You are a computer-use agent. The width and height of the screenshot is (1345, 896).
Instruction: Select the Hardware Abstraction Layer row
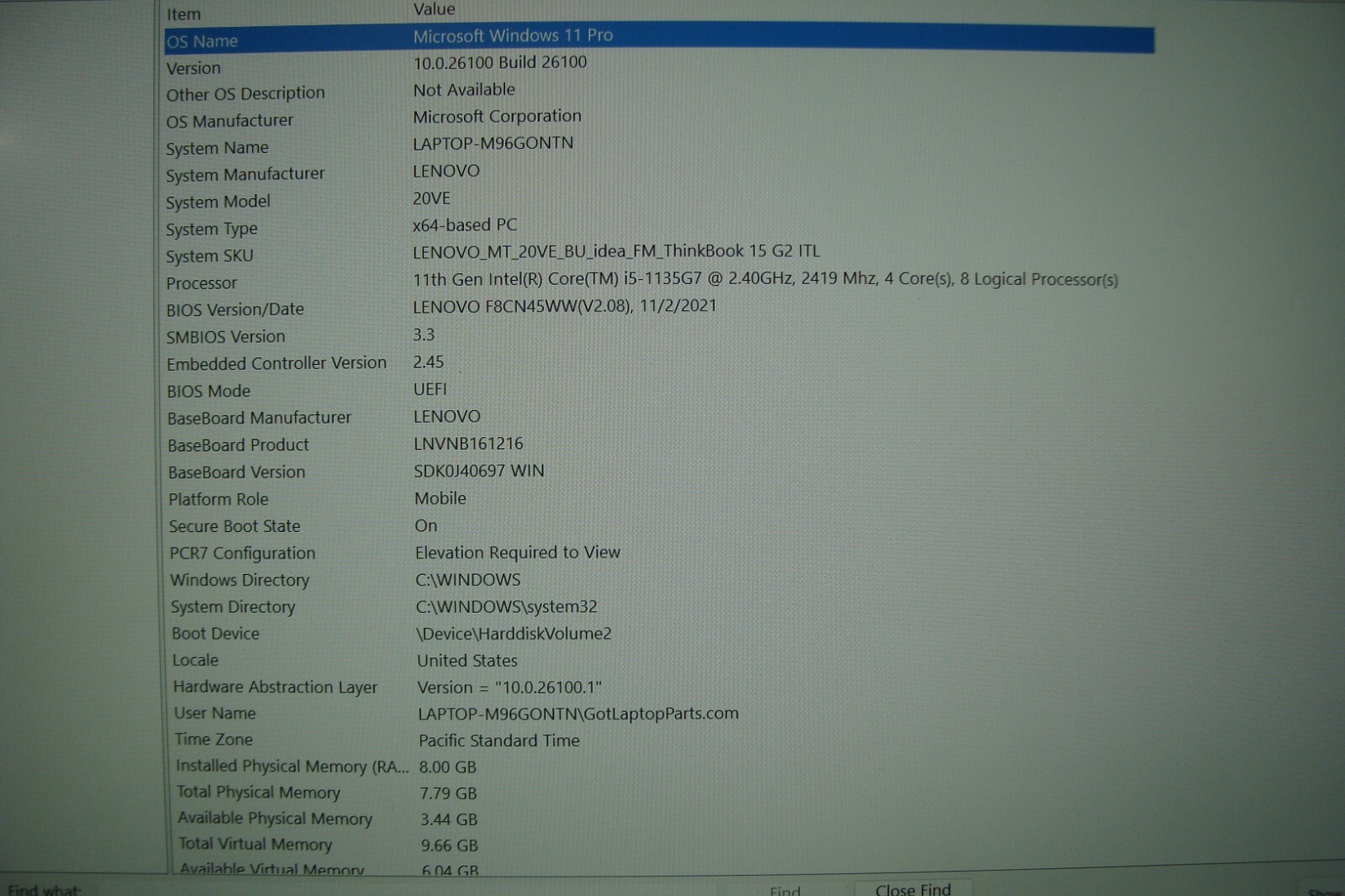(x=275, y=687)
